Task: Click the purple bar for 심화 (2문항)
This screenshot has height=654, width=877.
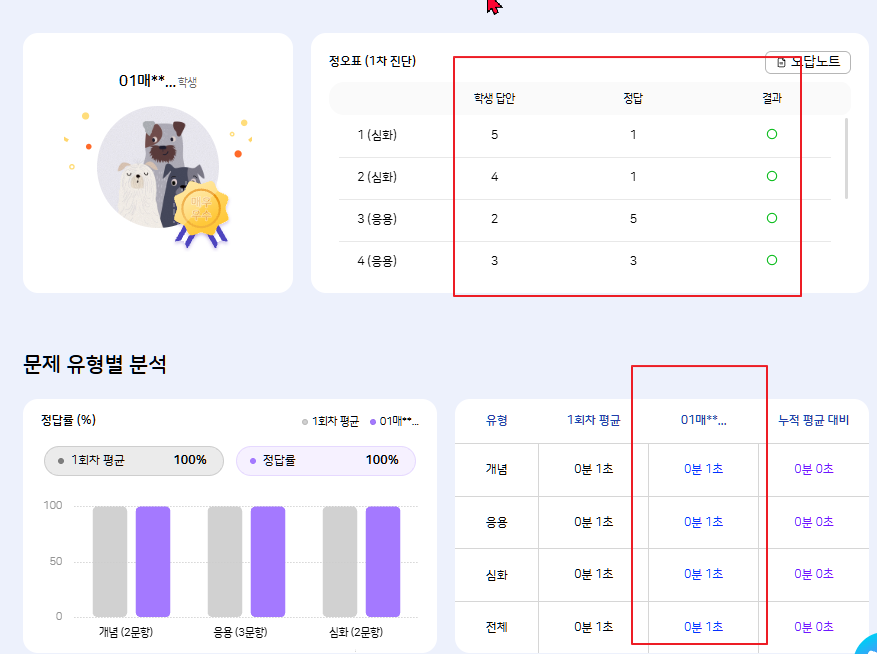Action: coord(382,561)
